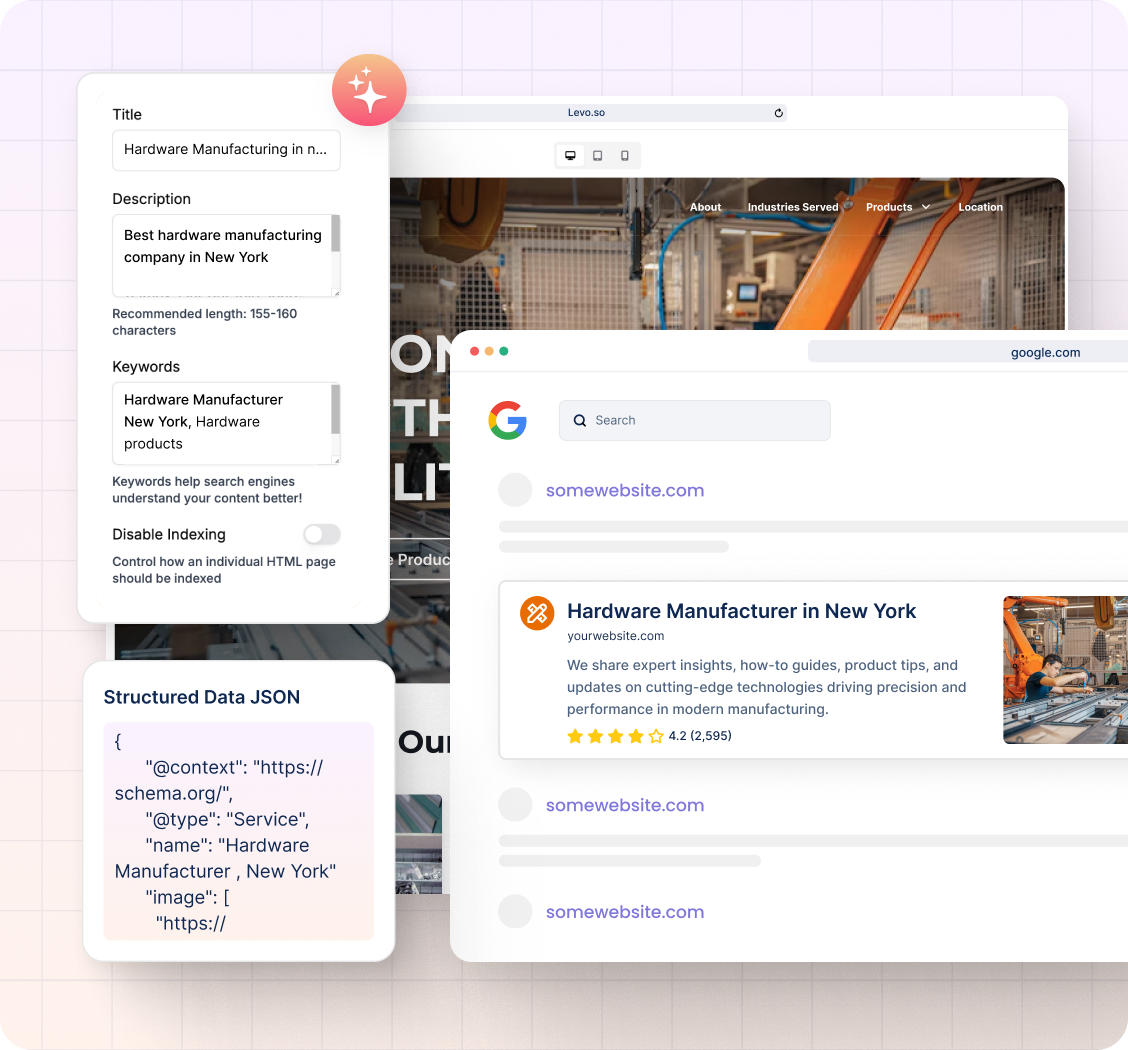Open Hardware Manufacturer in New York result
Image resolution: width=1128 pixels, height=1050 pixels.
point(741,611)
